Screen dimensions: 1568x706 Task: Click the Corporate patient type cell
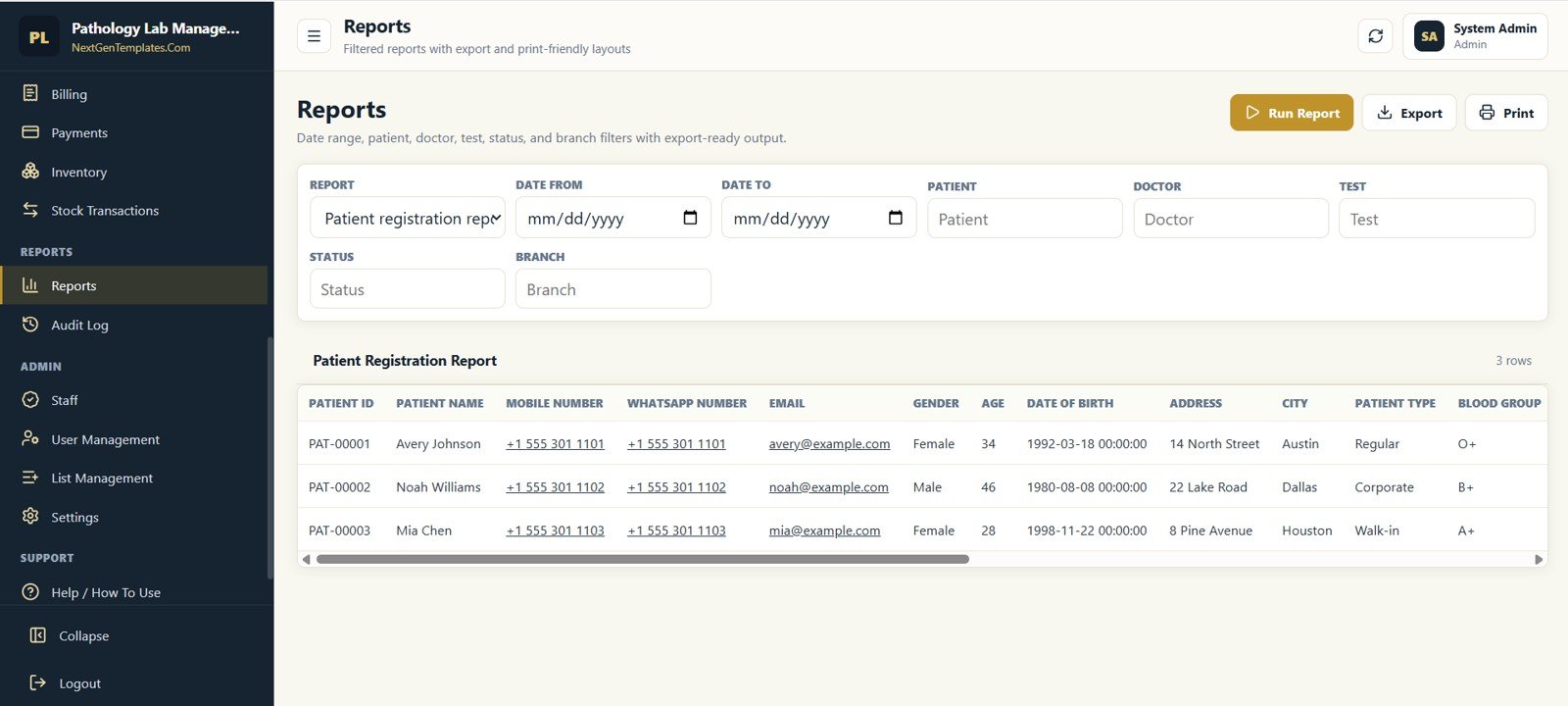click(1384, 486)
